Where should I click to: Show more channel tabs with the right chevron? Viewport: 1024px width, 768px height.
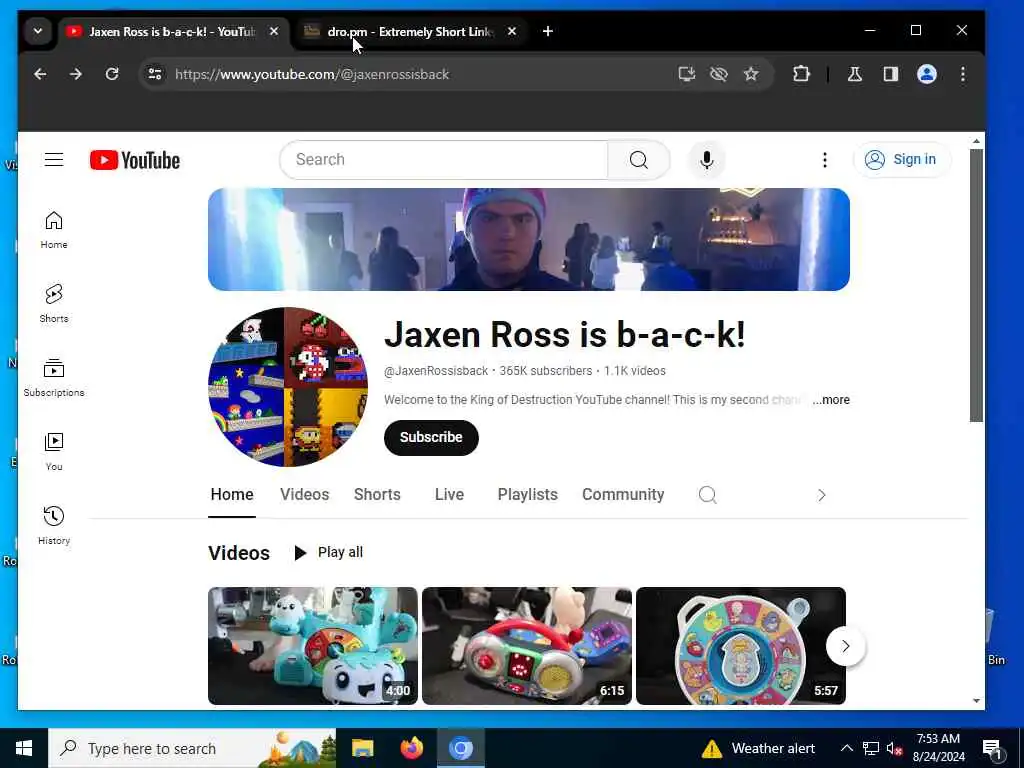[822, 495]
